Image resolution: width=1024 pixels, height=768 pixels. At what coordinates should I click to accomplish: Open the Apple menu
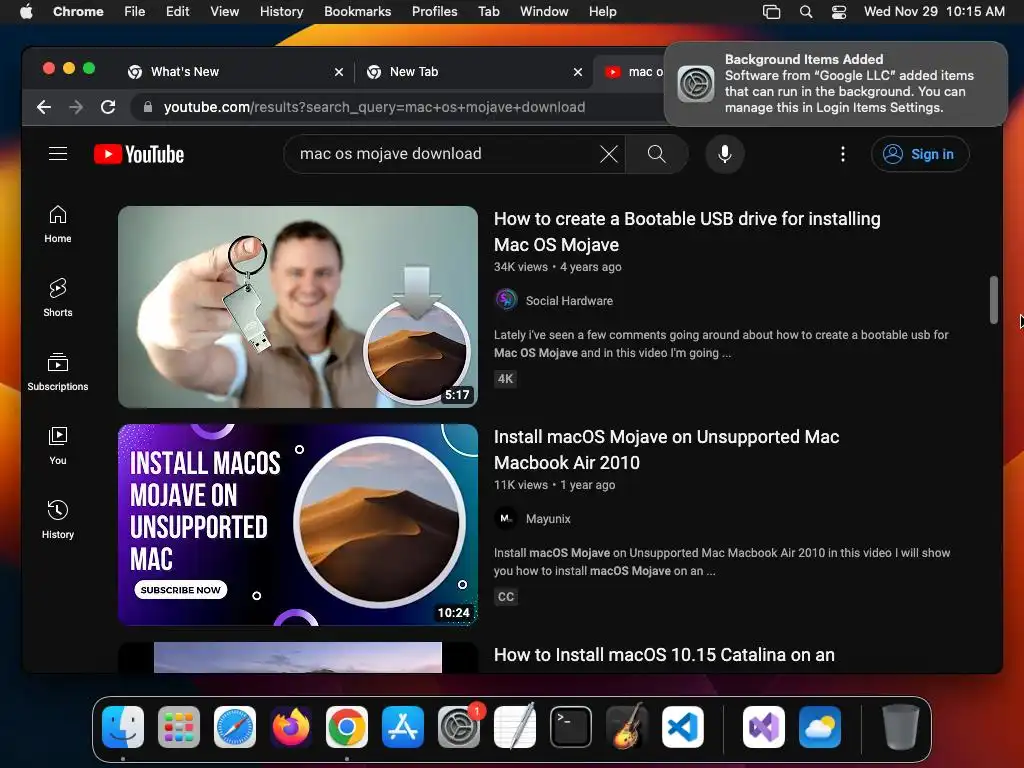click(x=26, y=12)
